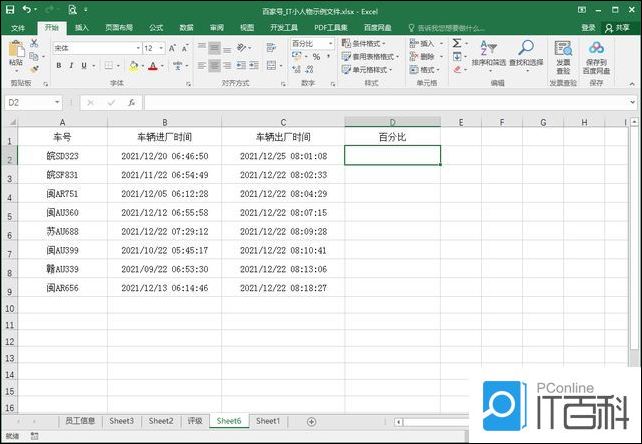The height and width of the screenshot is (444, 642).
Task: Open Cell Styles (单元格样式) dropdown
Action: pos(367,69)
